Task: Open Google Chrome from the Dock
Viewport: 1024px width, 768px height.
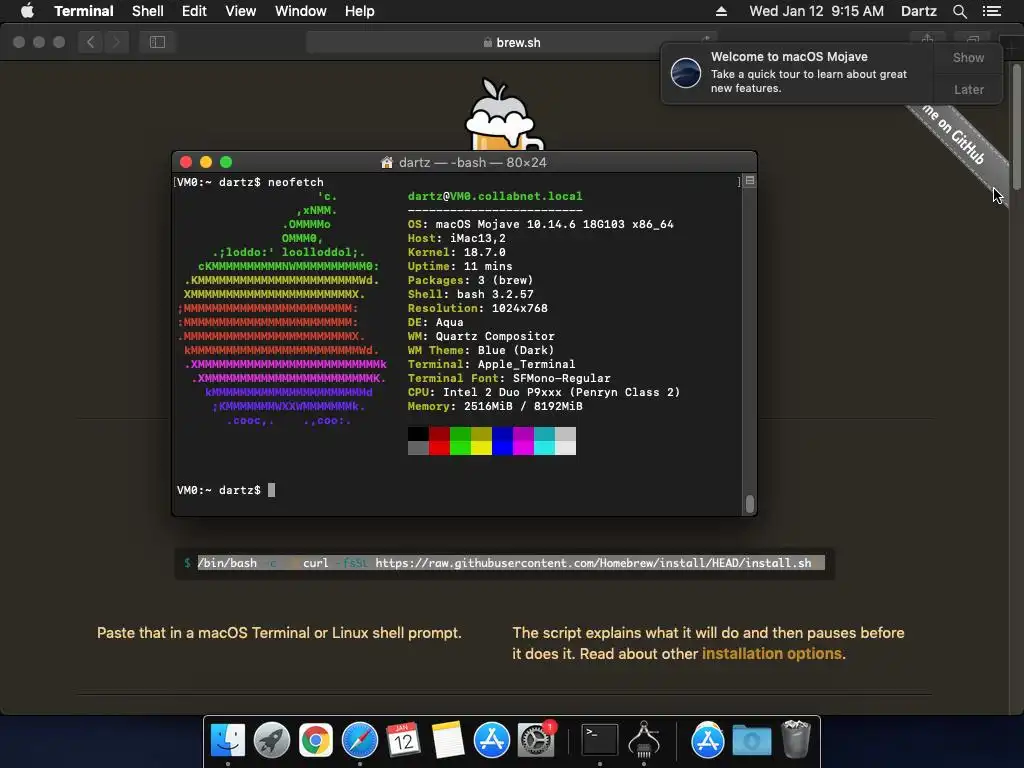Action: pyautogui.click(x=315, y=740)
